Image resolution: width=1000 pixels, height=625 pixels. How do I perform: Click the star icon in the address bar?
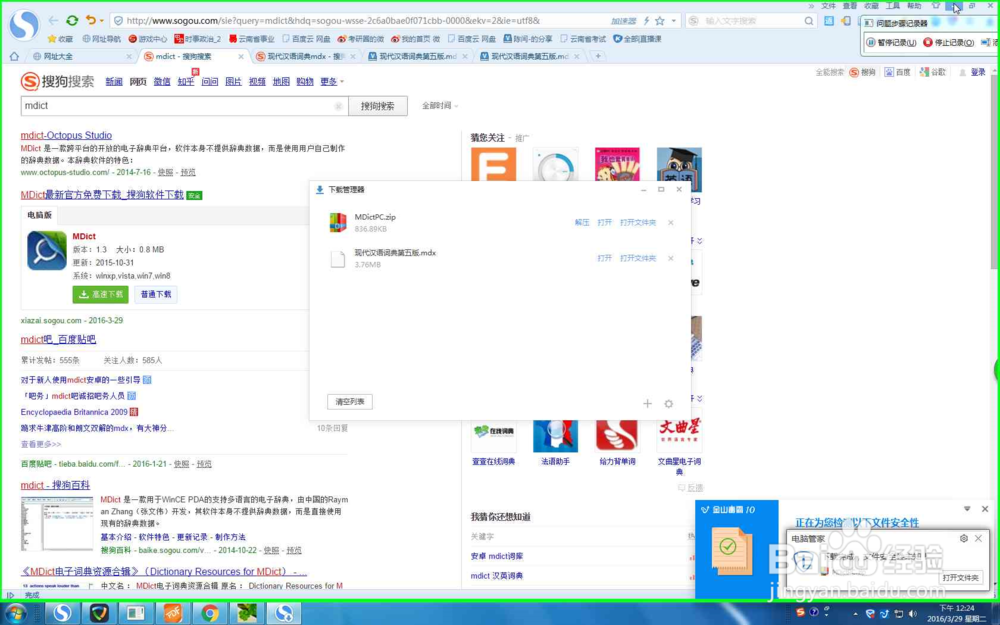pos(660,21)
